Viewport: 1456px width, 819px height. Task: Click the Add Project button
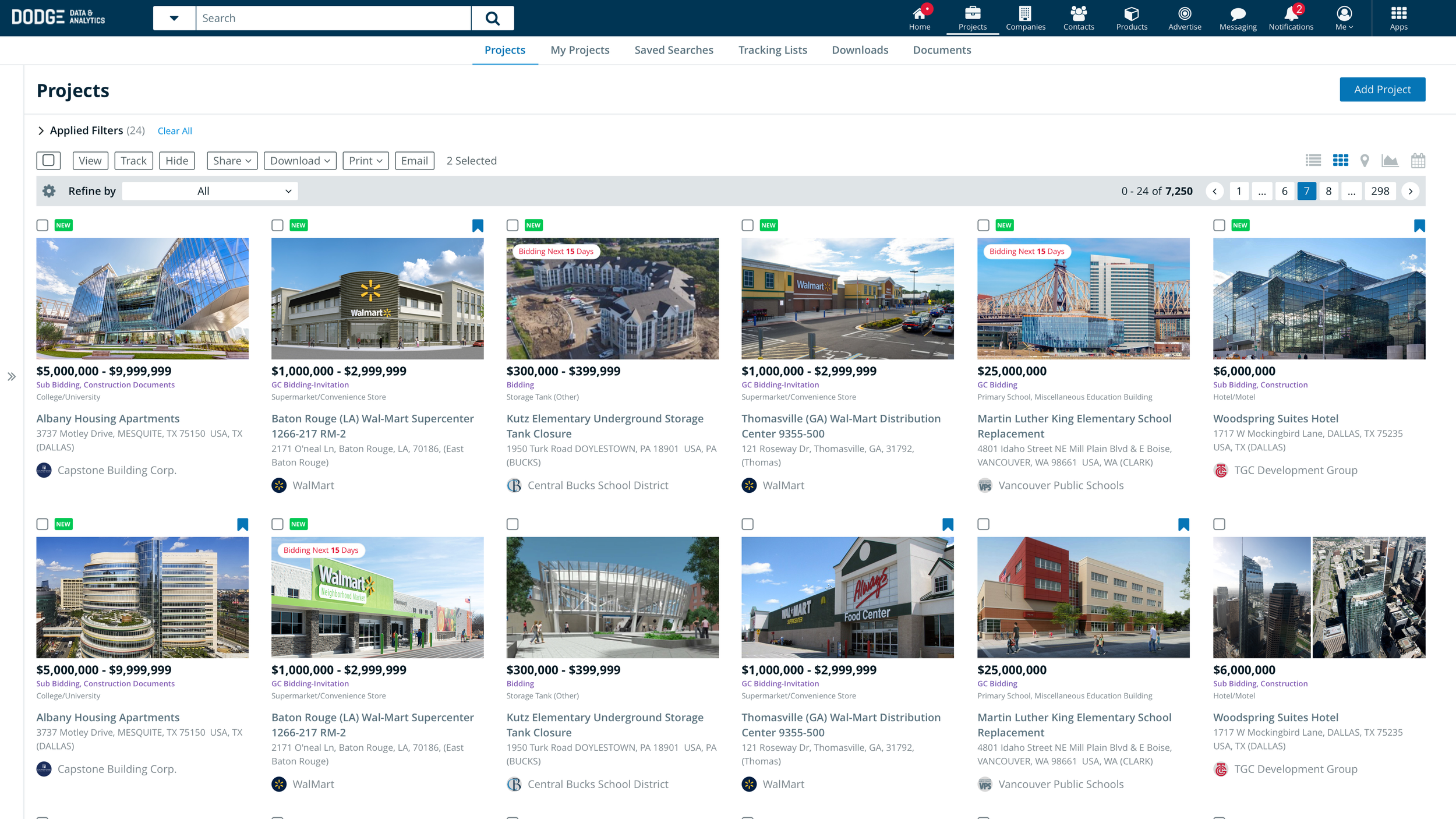tap(1383, 89)
